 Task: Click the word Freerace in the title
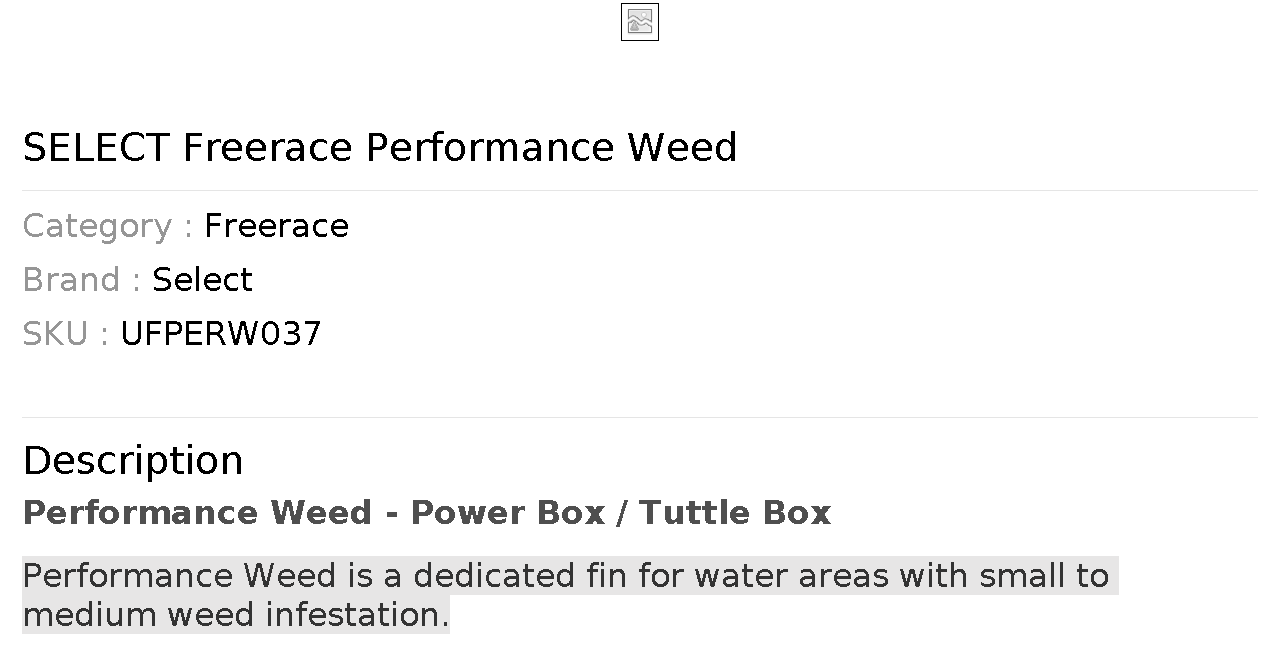[x=267, y=147]
